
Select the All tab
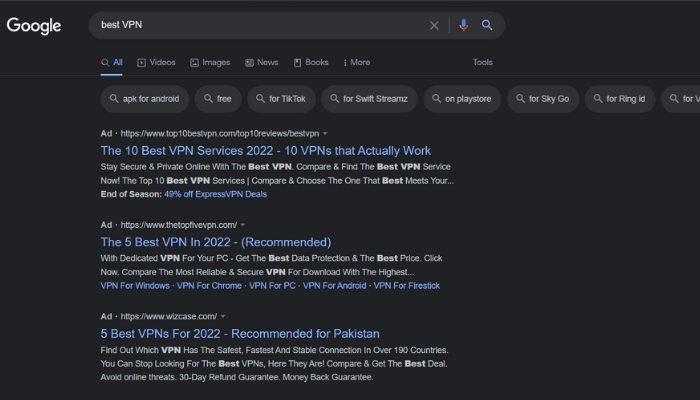112,62
